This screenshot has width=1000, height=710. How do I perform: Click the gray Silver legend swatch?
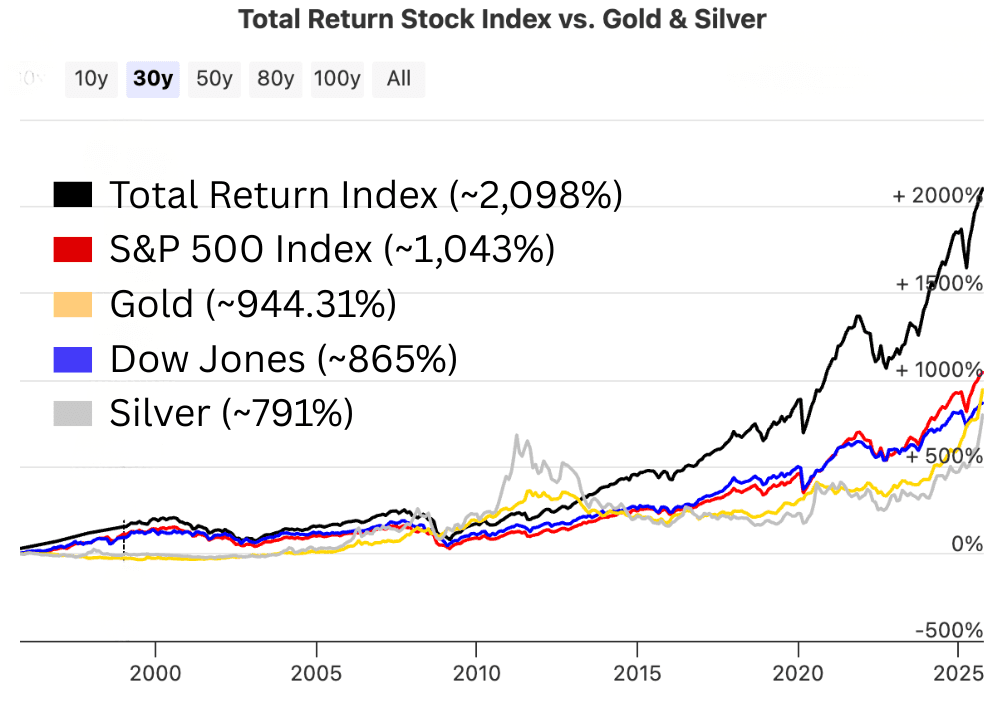[72, 412]
